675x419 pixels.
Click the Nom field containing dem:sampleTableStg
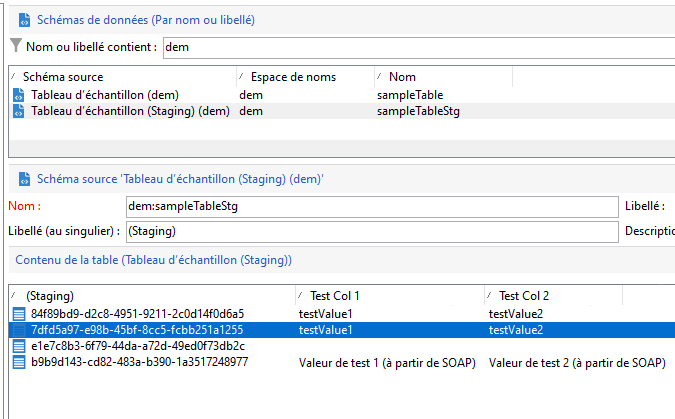(x=372, y=207)
